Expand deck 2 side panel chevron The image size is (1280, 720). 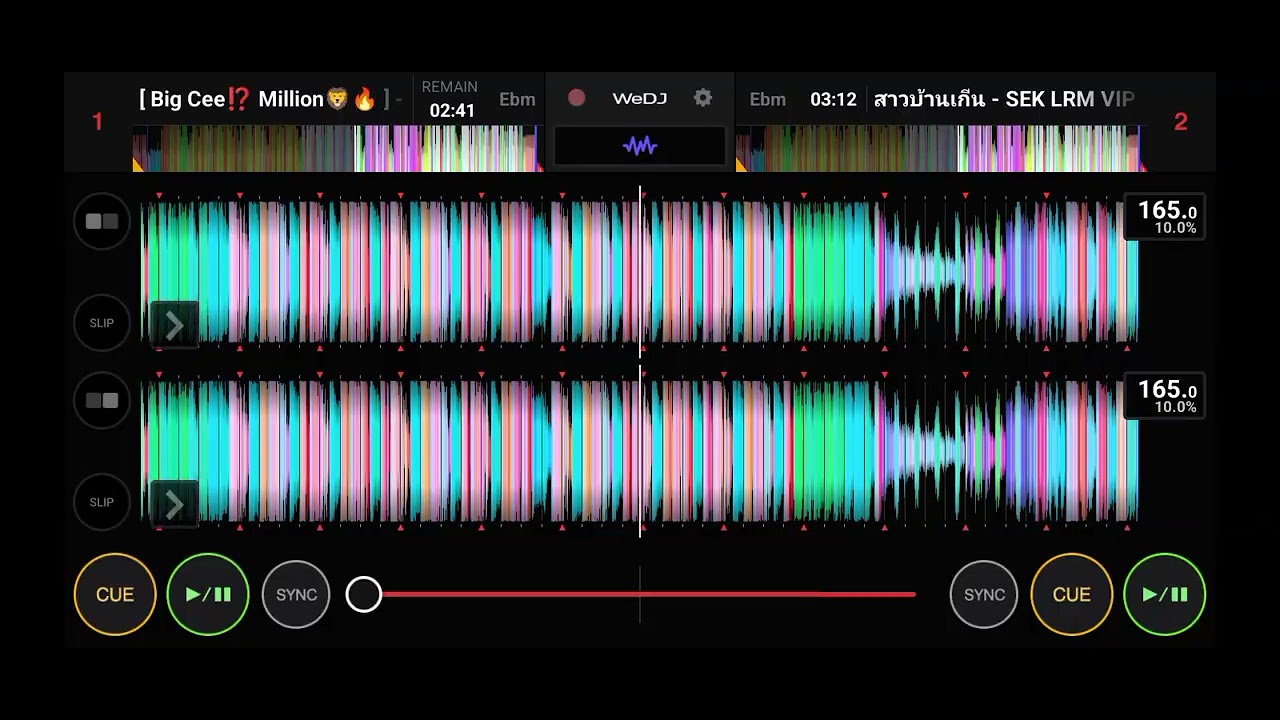(174, 504)
